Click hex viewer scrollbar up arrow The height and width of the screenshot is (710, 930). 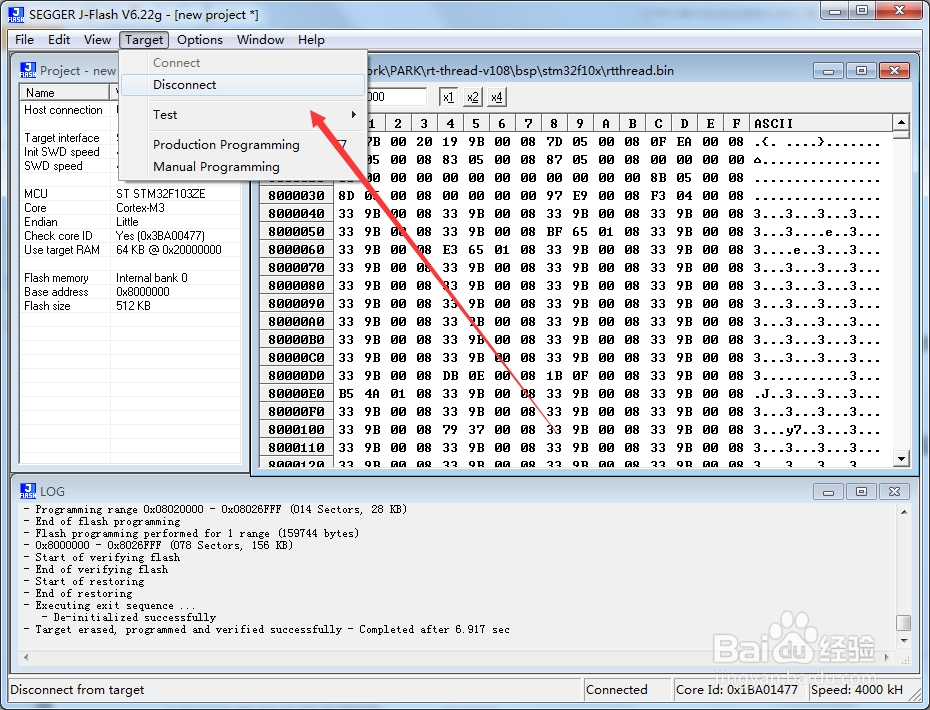tap(901, 123)
